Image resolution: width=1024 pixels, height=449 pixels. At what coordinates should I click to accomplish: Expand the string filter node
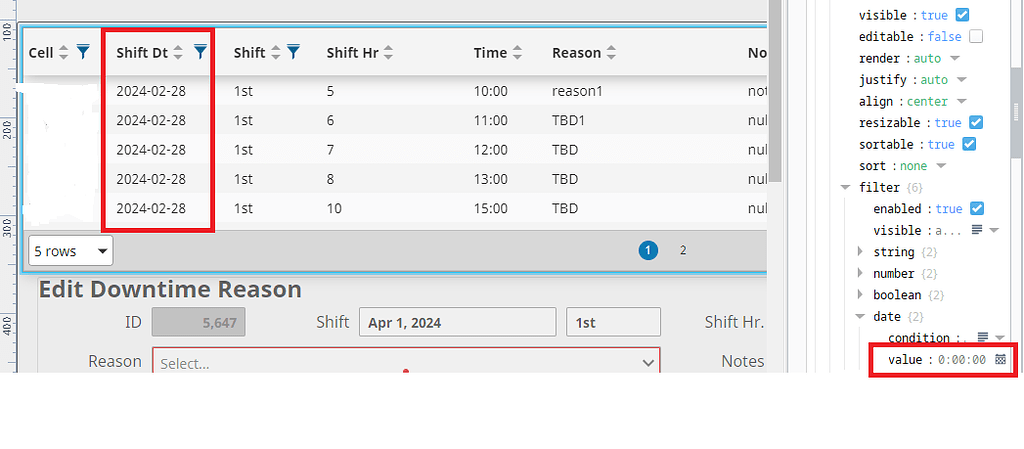[x=860, y=252]
